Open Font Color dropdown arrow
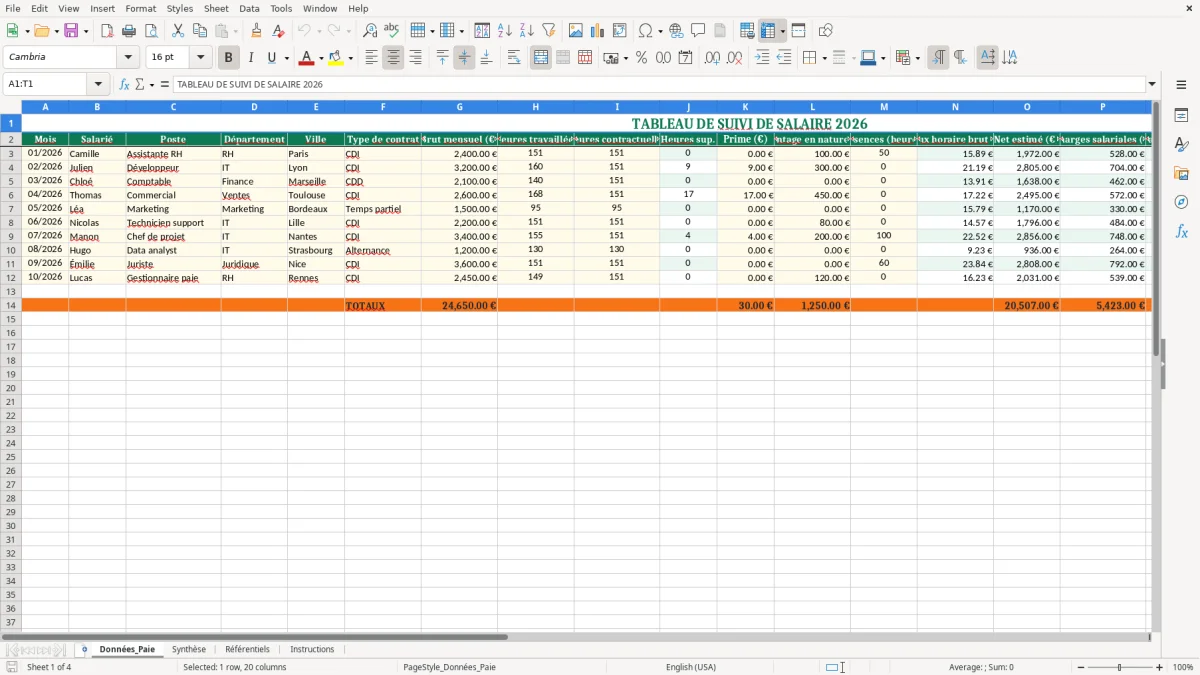The image size is (1200, 675). (x=321, y=58)
